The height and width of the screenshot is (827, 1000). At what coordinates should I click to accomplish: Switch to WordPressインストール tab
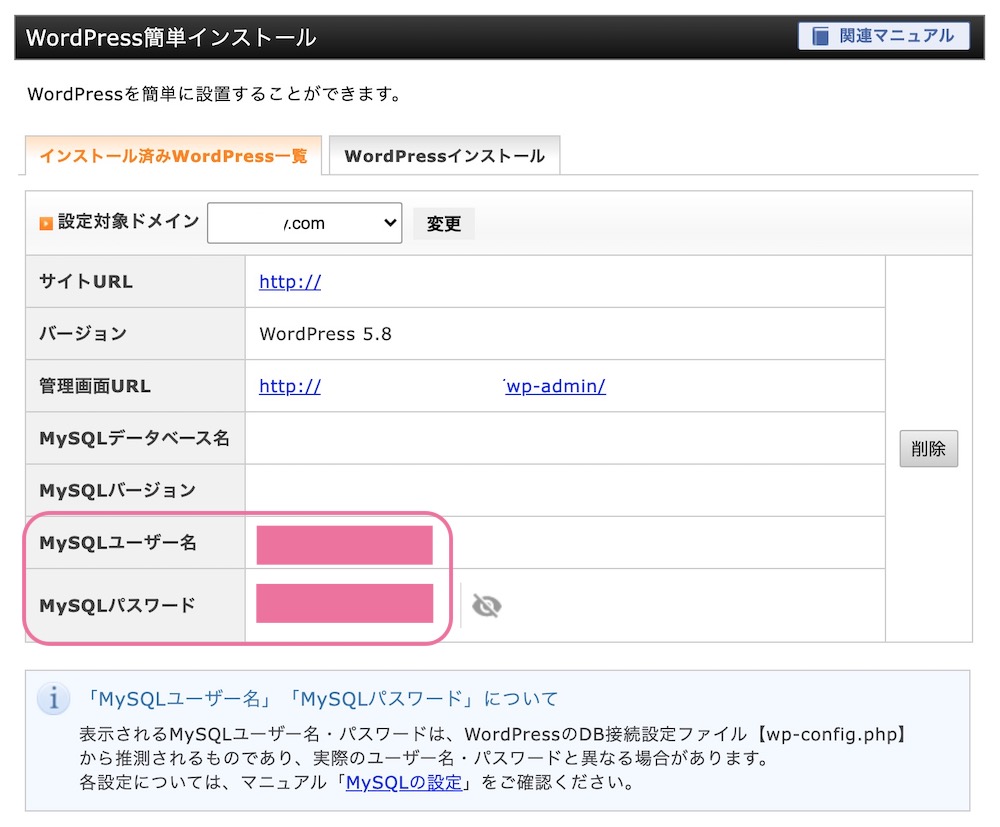[x=445, y=156]
